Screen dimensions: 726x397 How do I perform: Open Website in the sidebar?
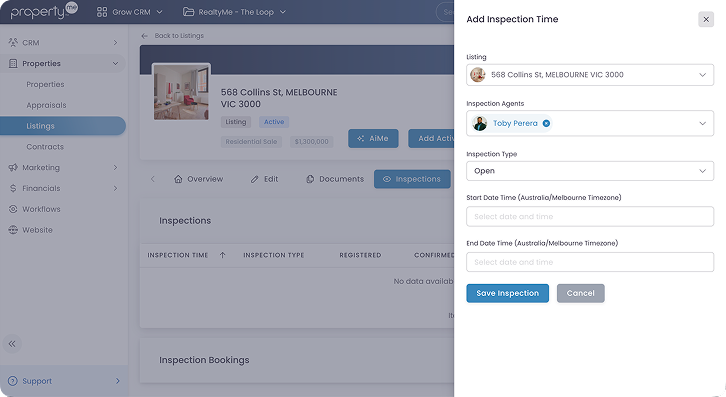pos(37,230)
